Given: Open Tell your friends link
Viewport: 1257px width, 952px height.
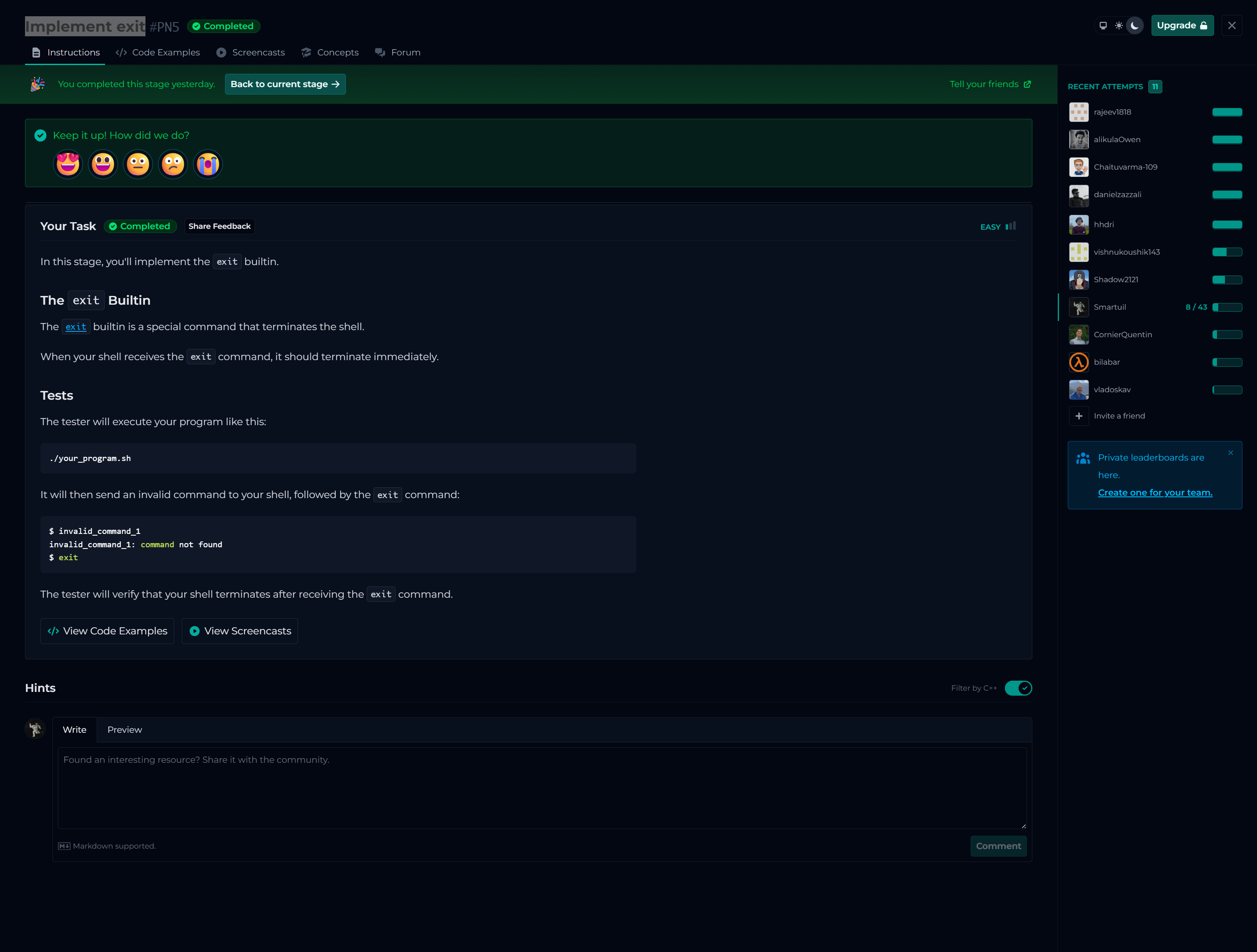Looking at the screenshot, I should [x=989, y=84].
